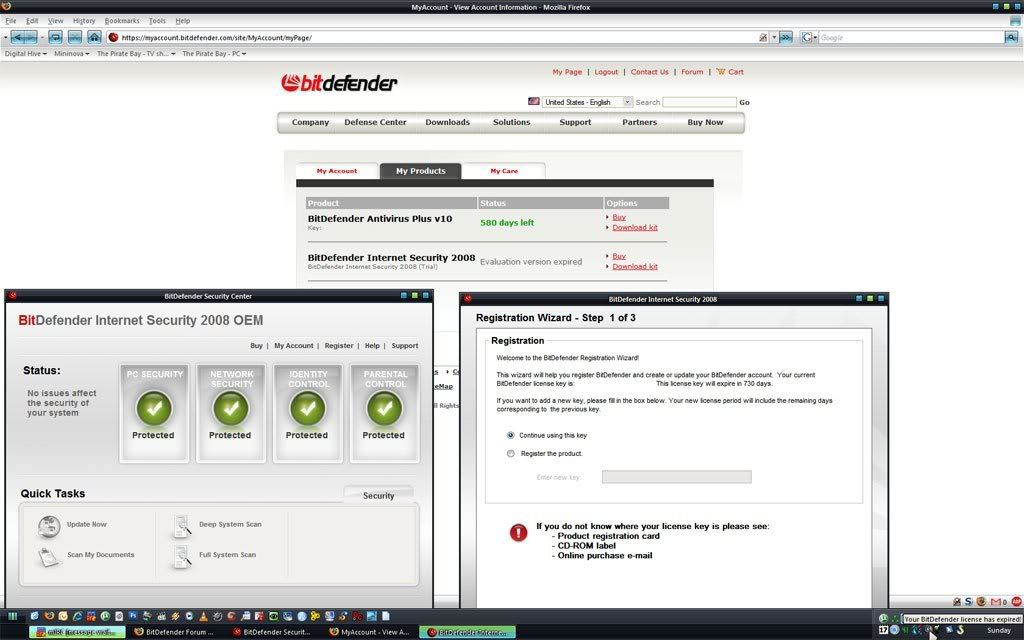Expand The Pirate Bay - TV shows bookmark folder
Screen dimensions: 1024x640
pyautogui.click(x=136, y=54)
